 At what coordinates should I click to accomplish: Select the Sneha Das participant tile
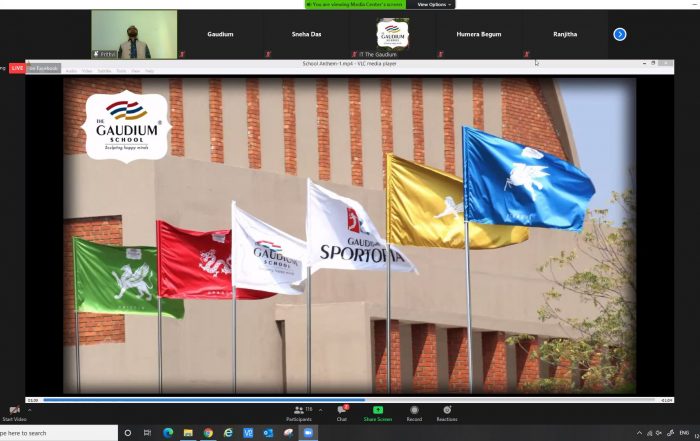click(x=306, y=34)
